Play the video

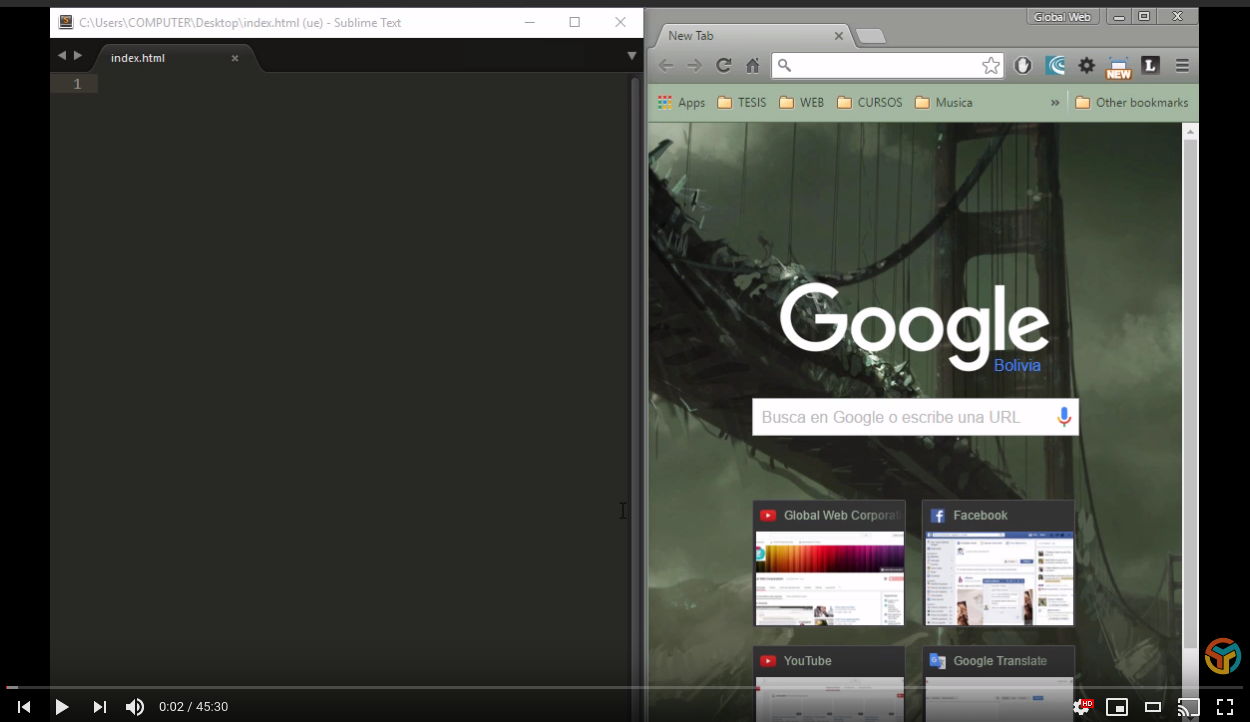pyautogui.click(x=62, y=707)
